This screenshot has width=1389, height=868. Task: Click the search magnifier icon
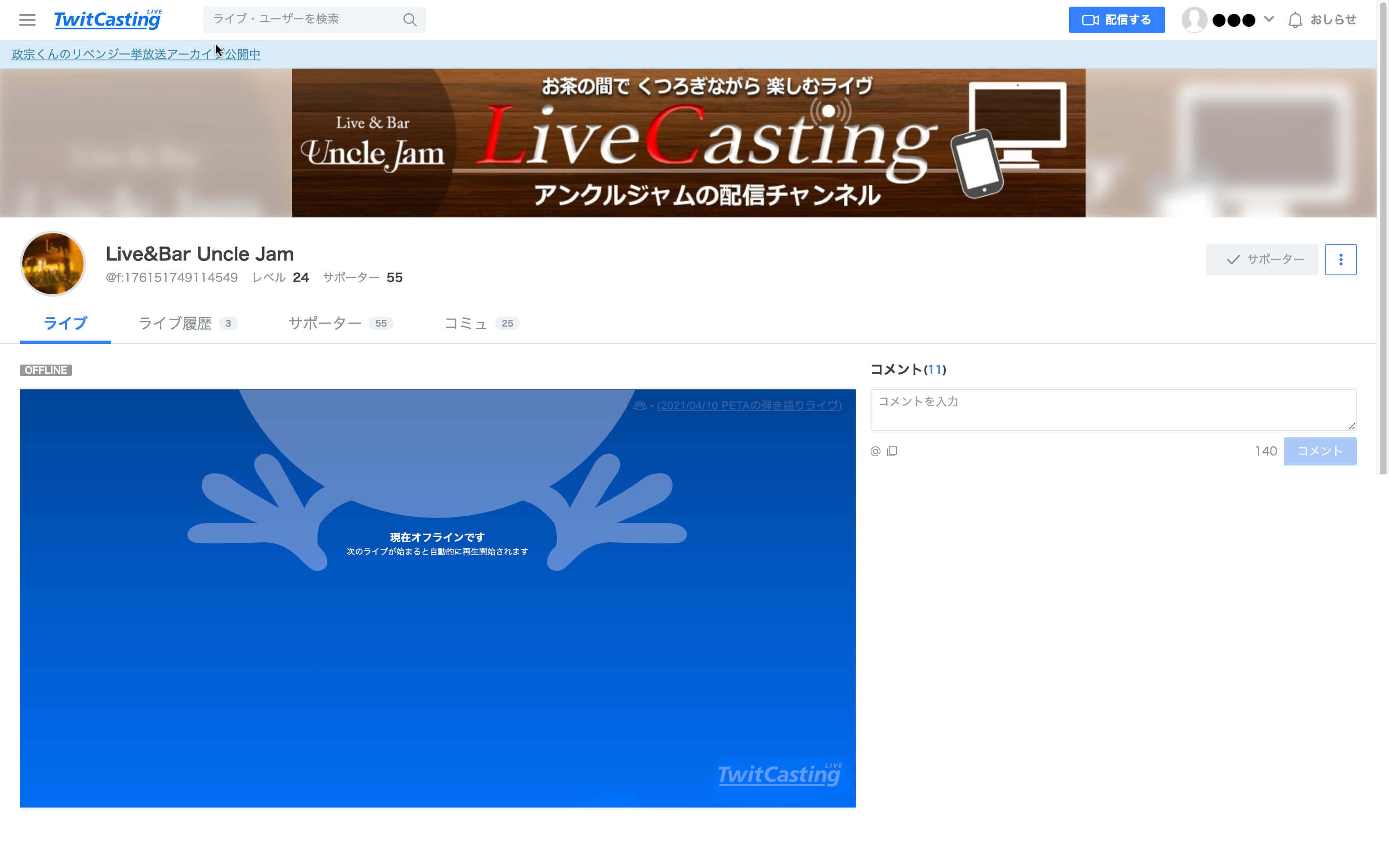pos(409,20)
